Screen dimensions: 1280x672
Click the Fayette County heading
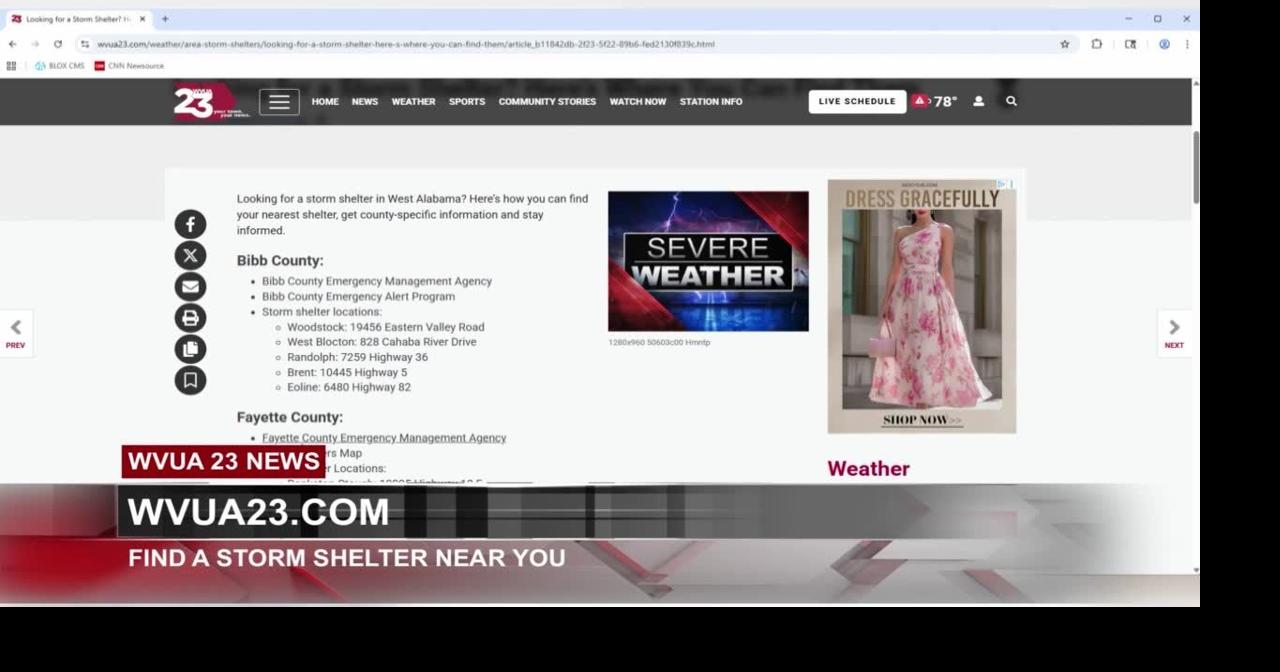click(x=290, y=417)
